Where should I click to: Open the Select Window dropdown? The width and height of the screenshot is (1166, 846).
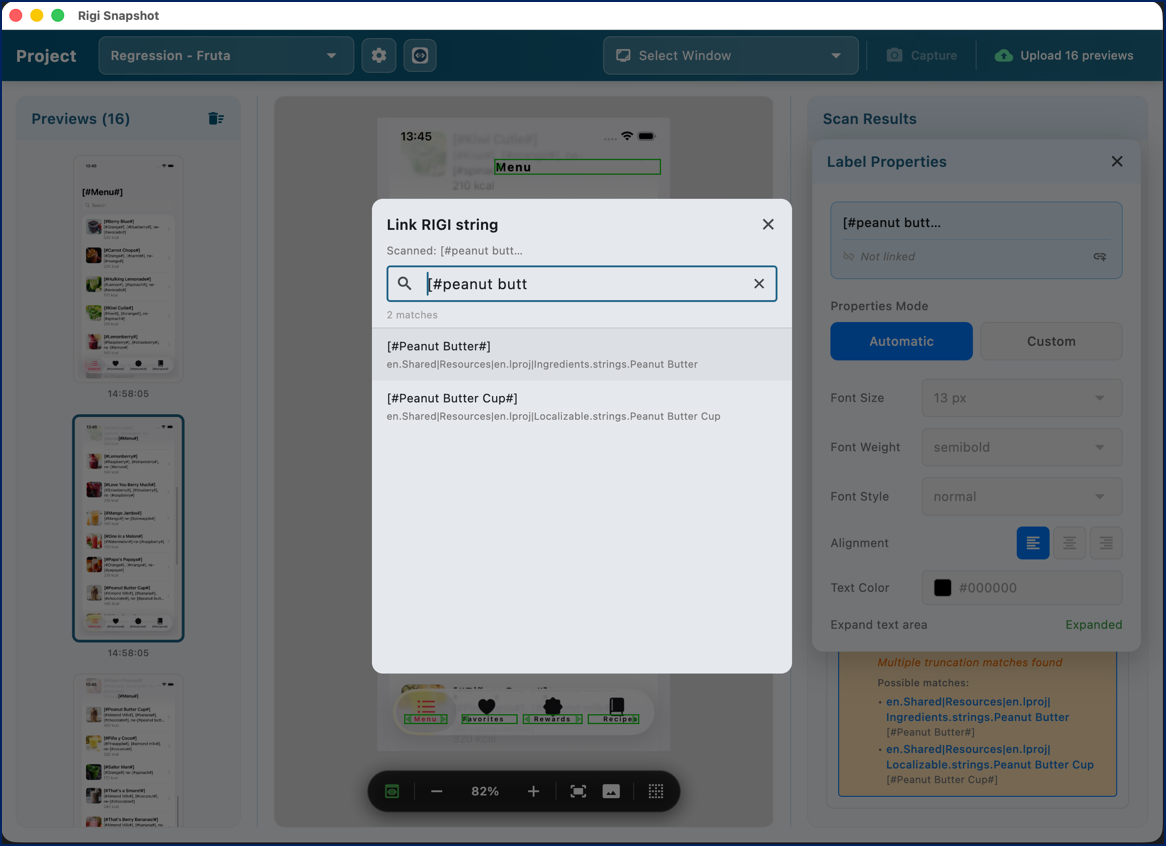pyautogui.click(x=730, y=56)
